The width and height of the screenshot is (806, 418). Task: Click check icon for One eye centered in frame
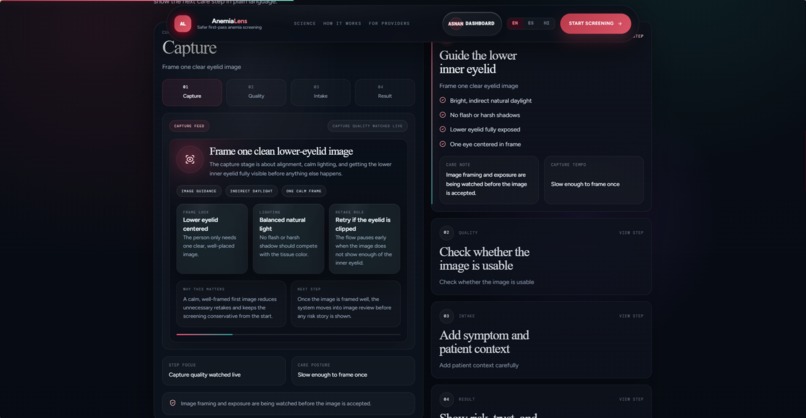click(443, 144)
